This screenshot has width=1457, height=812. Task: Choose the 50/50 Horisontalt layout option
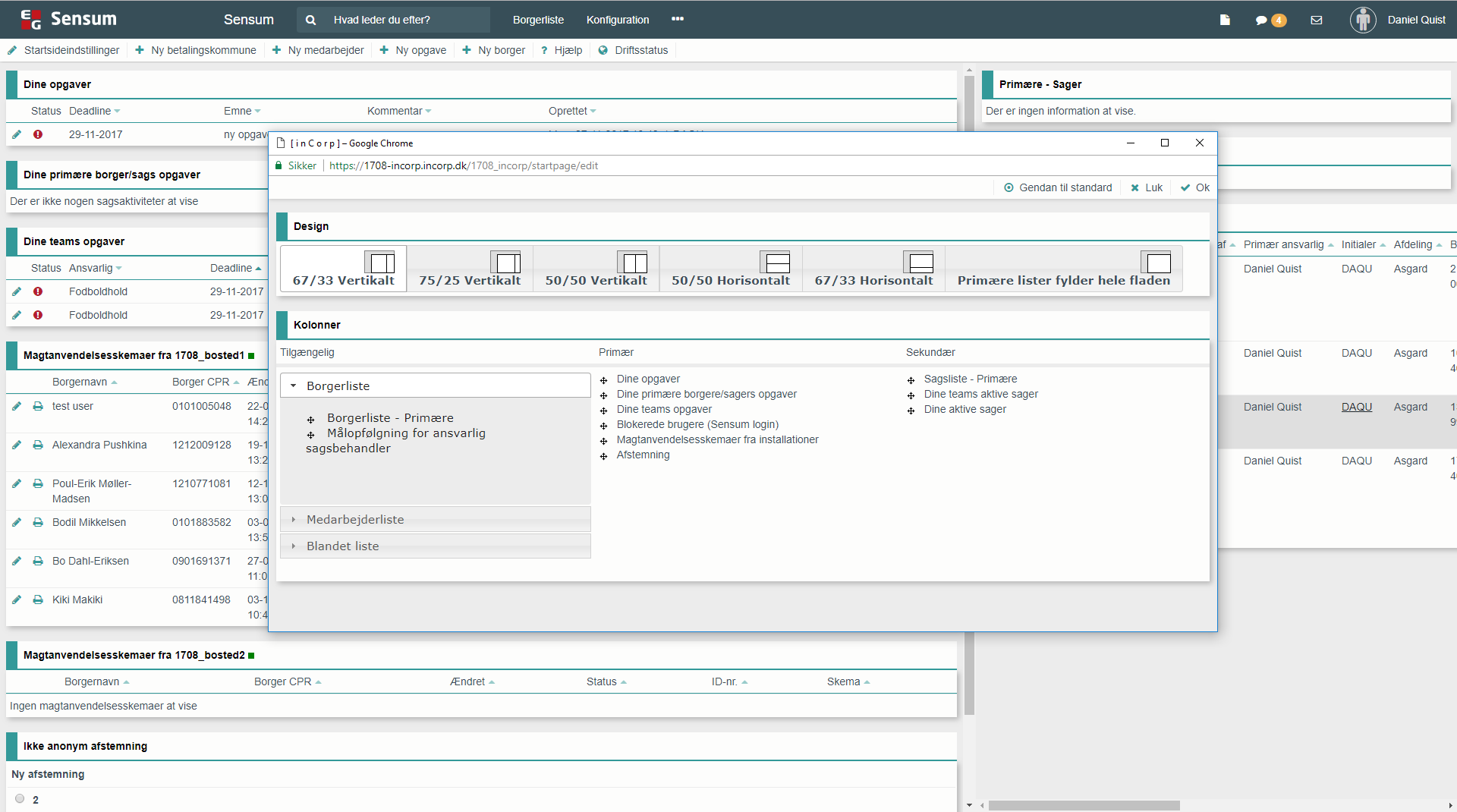pos(730,269)
